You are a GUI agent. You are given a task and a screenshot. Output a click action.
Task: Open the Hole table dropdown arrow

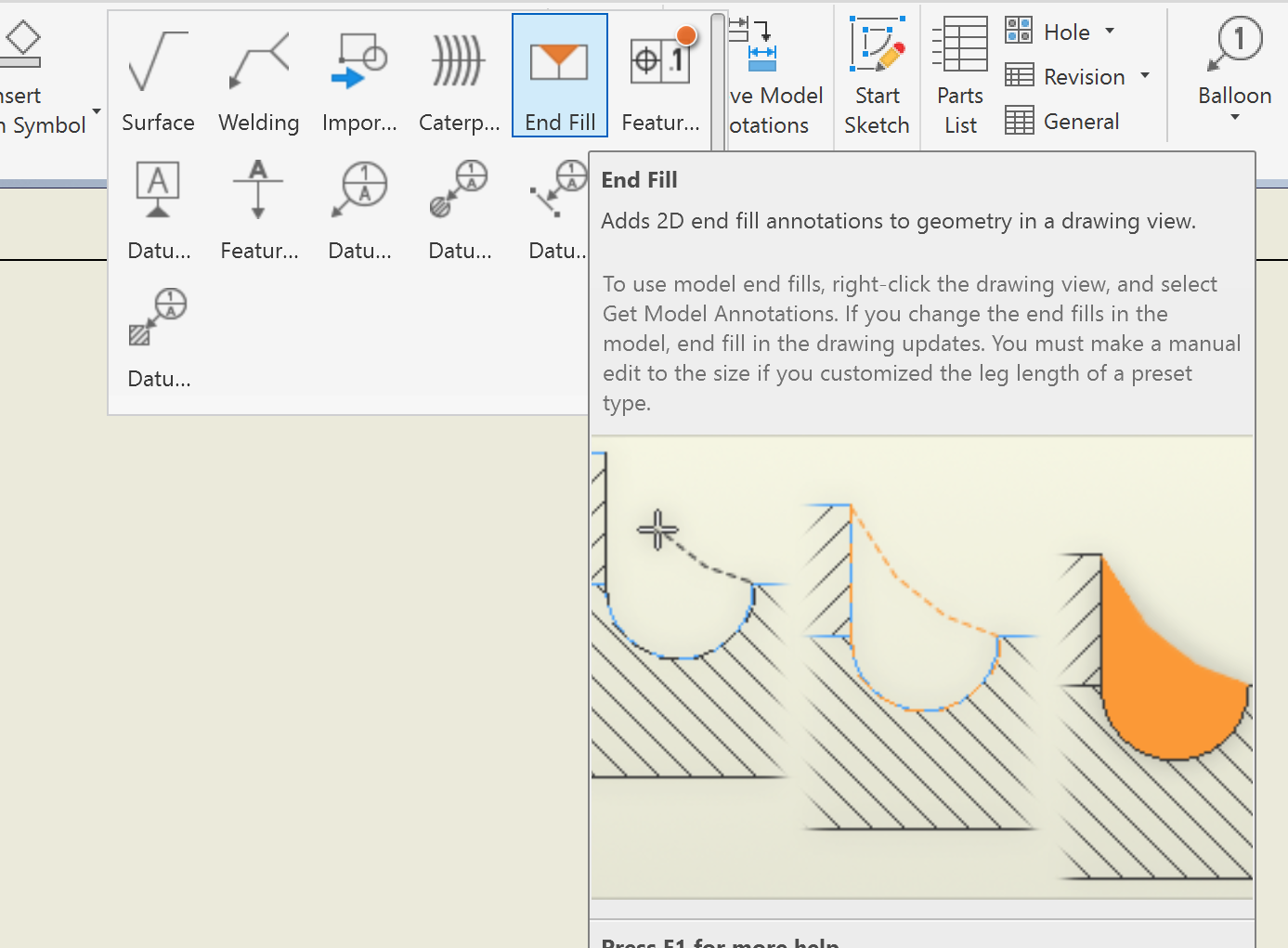coord(1111,31)
